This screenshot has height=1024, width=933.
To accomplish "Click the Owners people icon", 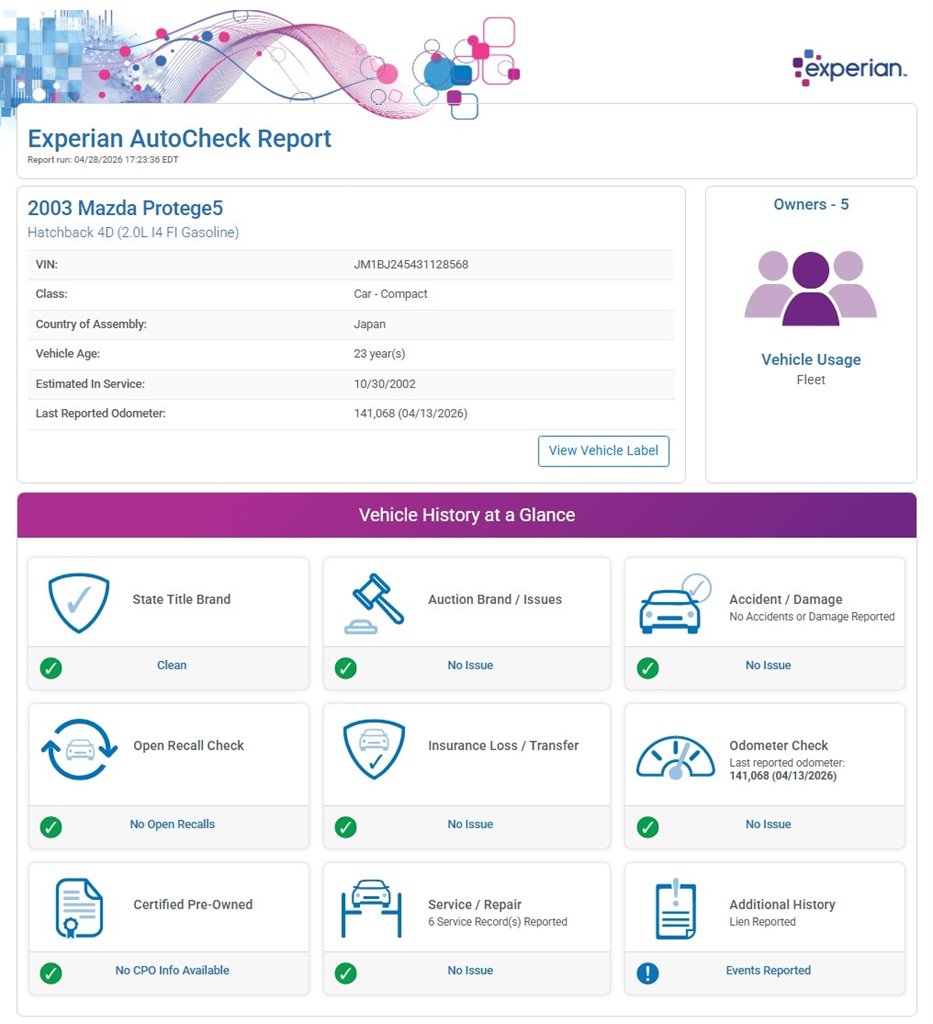I will [810, 288].
